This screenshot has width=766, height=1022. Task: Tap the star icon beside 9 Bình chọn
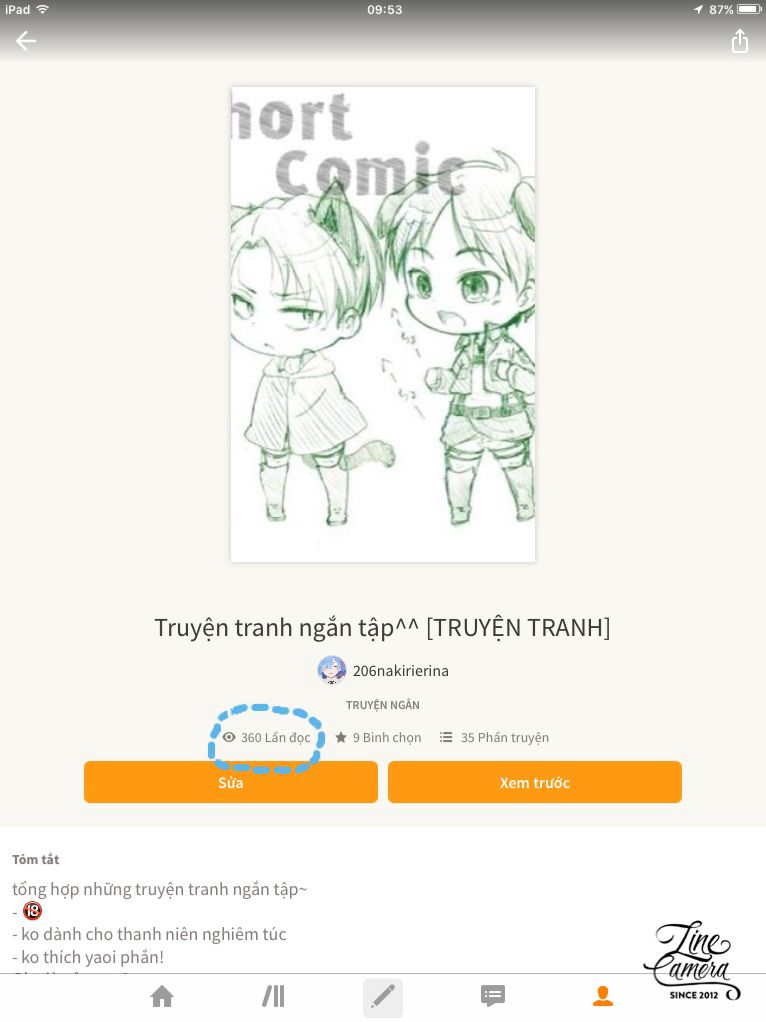point(340,737)
